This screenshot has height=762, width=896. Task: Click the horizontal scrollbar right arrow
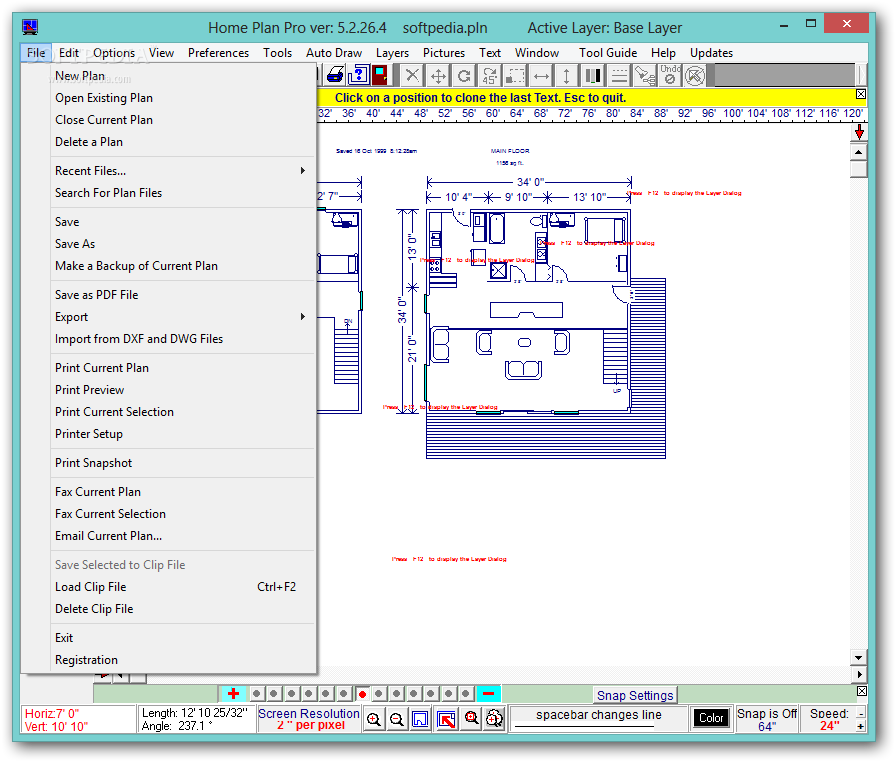[858, 674]
